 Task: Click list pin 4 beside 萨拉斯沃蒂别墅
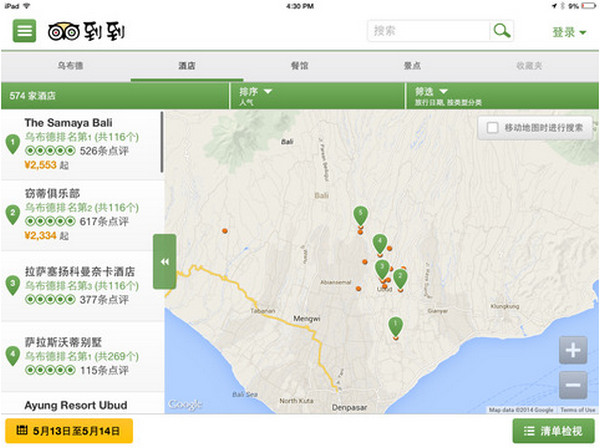coord(13,356)
